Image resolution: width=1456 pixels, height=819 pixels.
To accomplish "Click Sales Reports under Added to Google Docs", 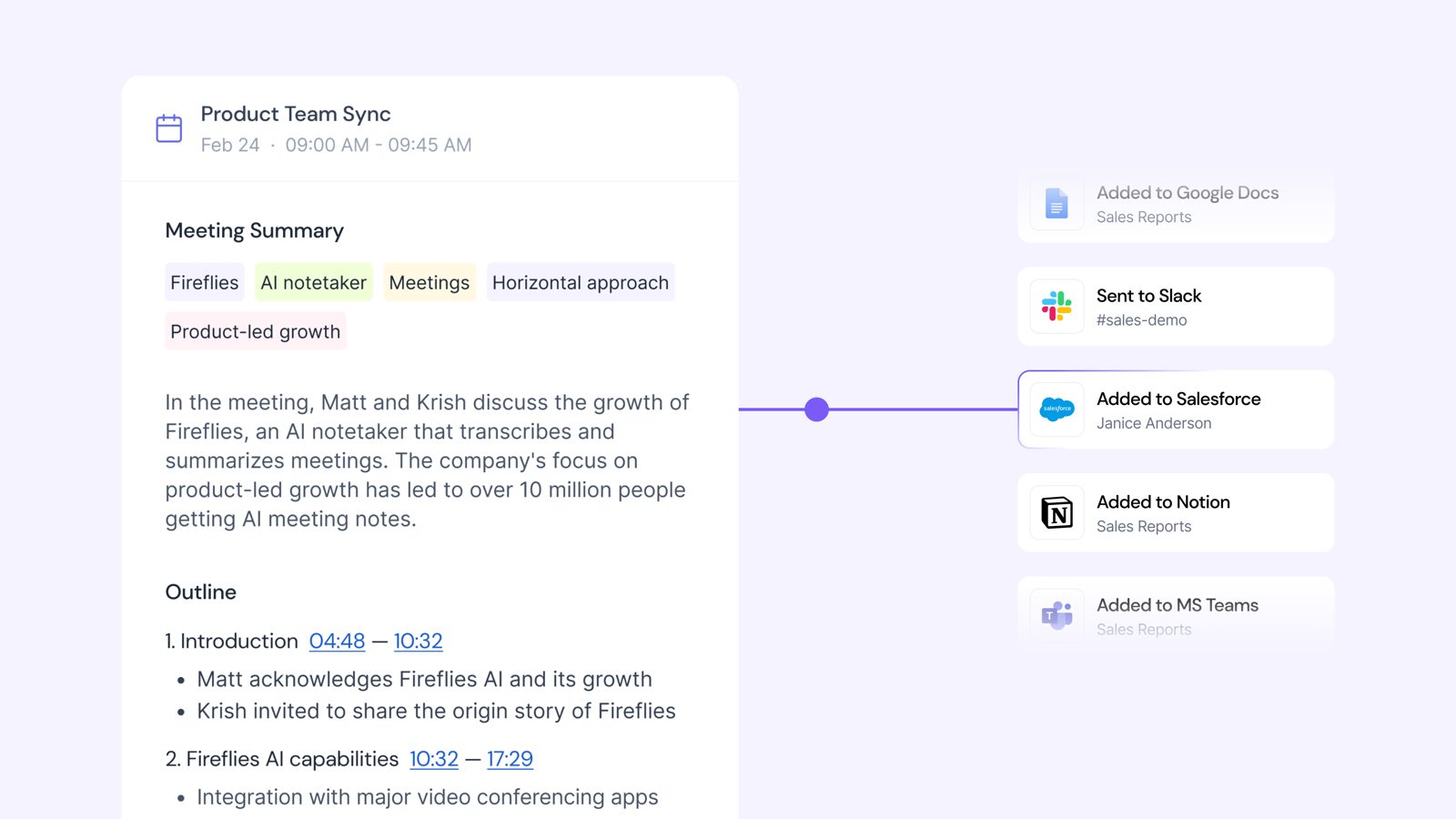I will [x=1144, y=217].
